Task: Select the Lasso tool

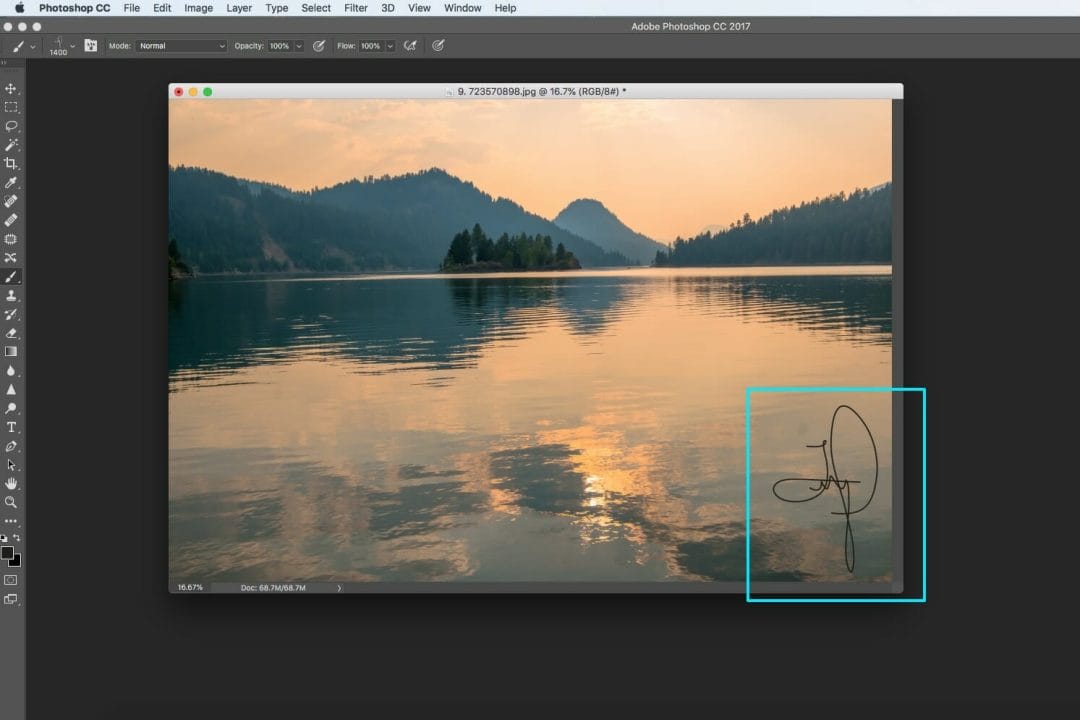Action: [x=11, y=126]
